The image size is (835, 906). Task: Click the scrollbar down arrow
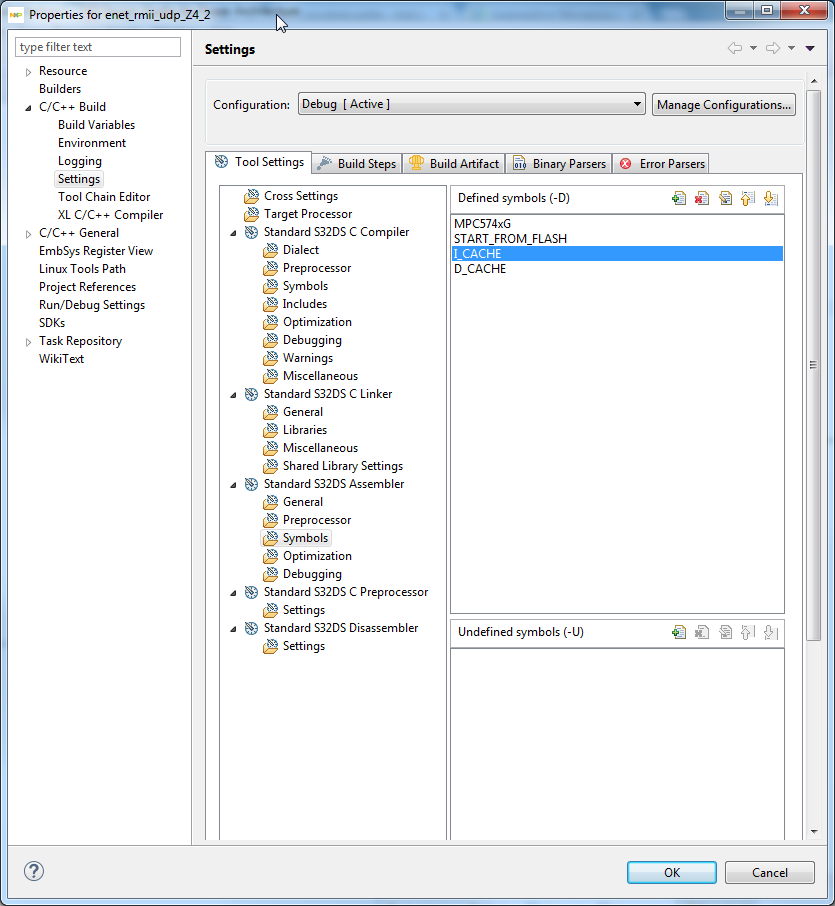click(x=814, y=831)
